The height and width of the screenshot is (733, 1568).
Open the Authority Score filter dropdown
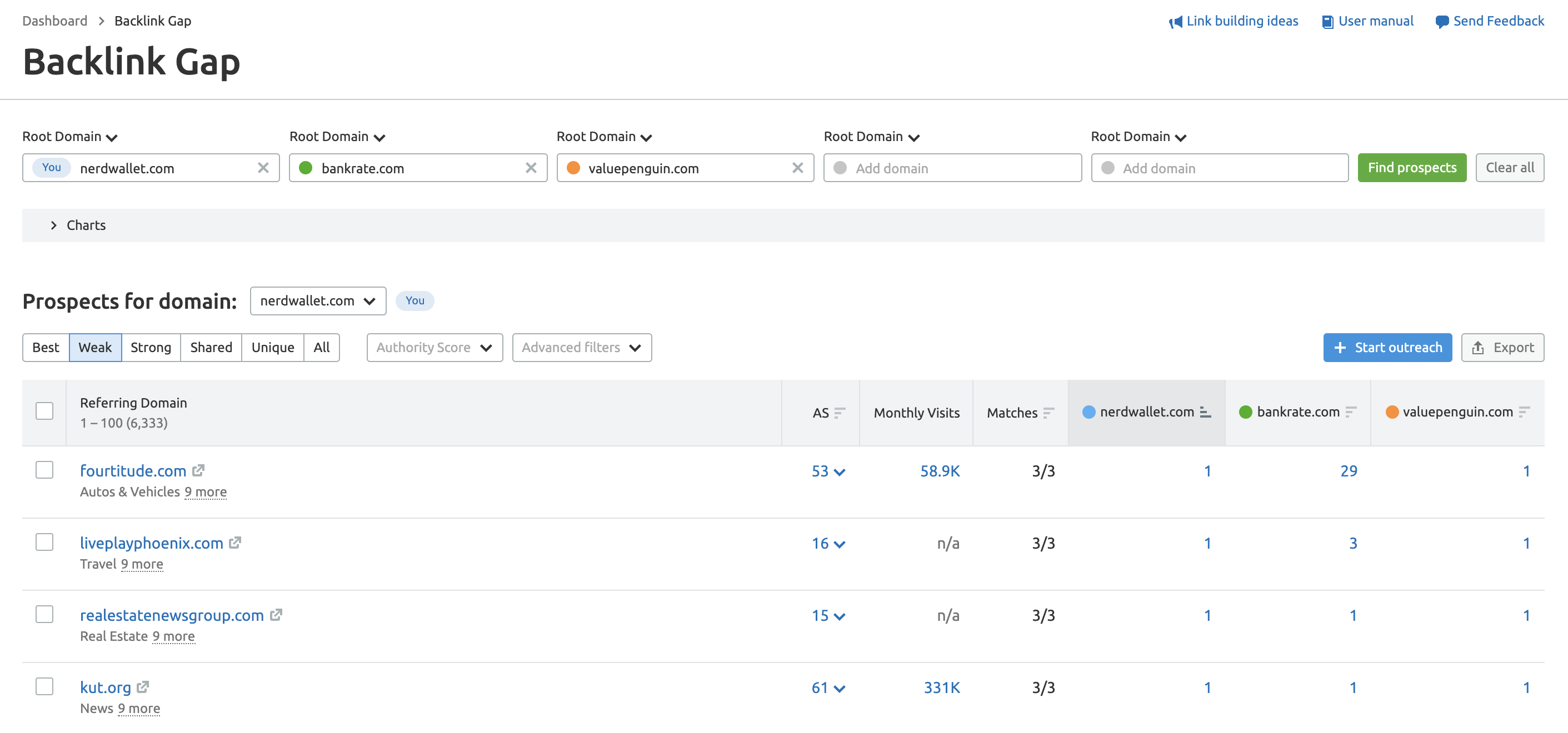click(x=435, y=347)
